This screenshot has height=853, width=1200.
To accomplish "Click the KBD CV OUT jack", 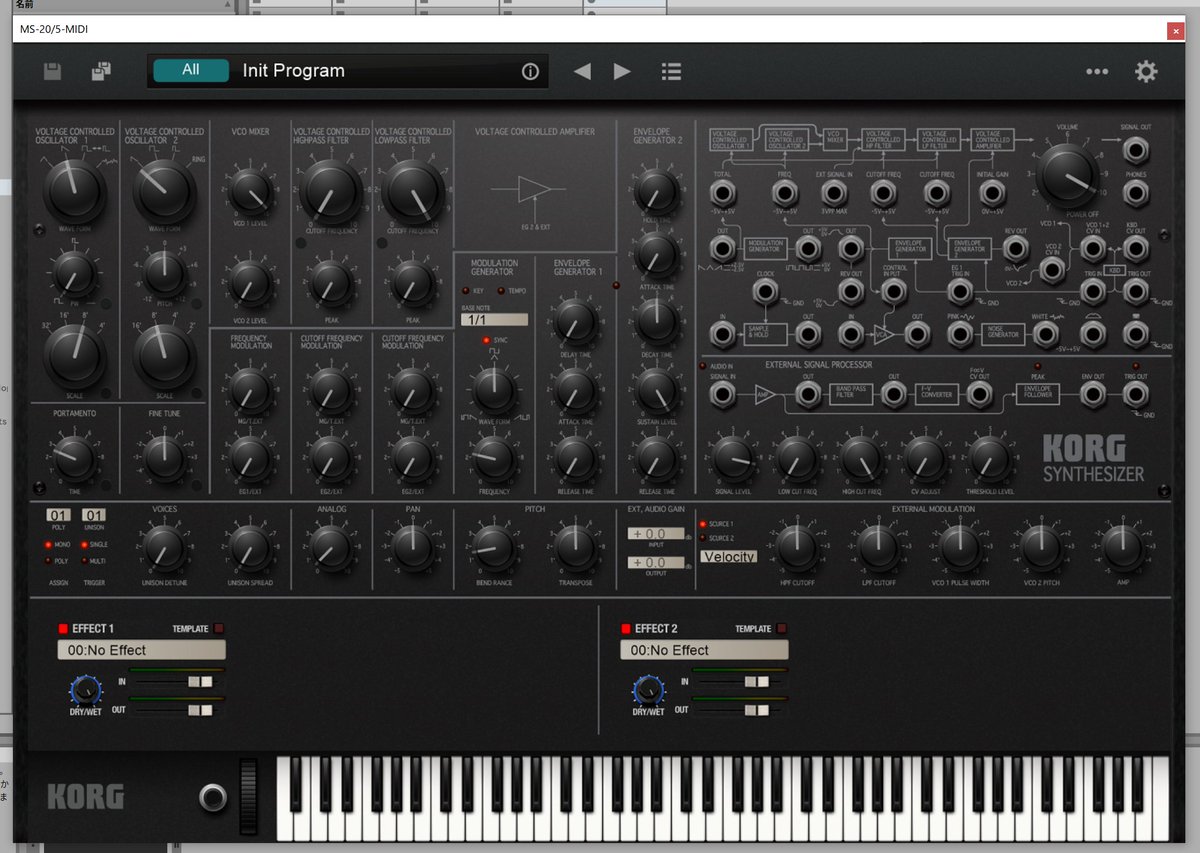I will (x=1135, y=247).
